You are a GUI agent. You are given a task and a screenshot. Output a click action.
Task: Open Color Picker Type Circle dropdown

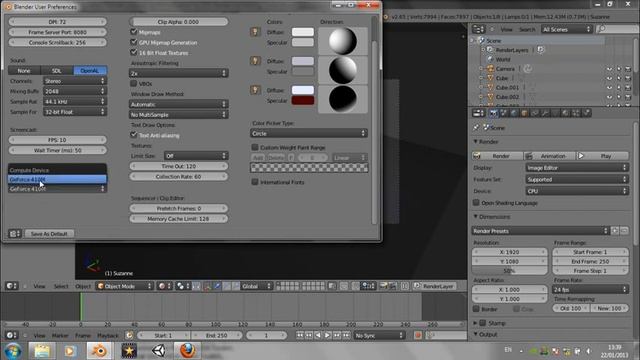309,133
